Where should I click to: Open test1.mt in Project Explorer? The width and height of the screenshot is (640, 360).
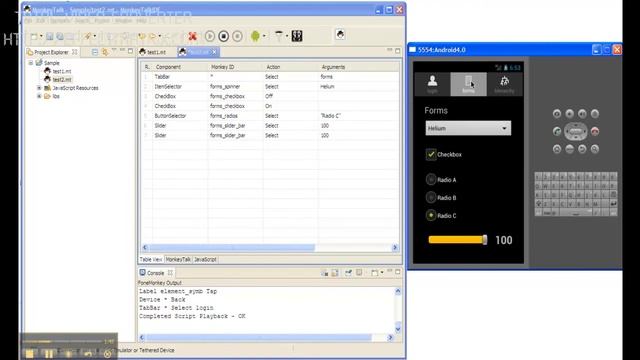[x=62, y=71]
